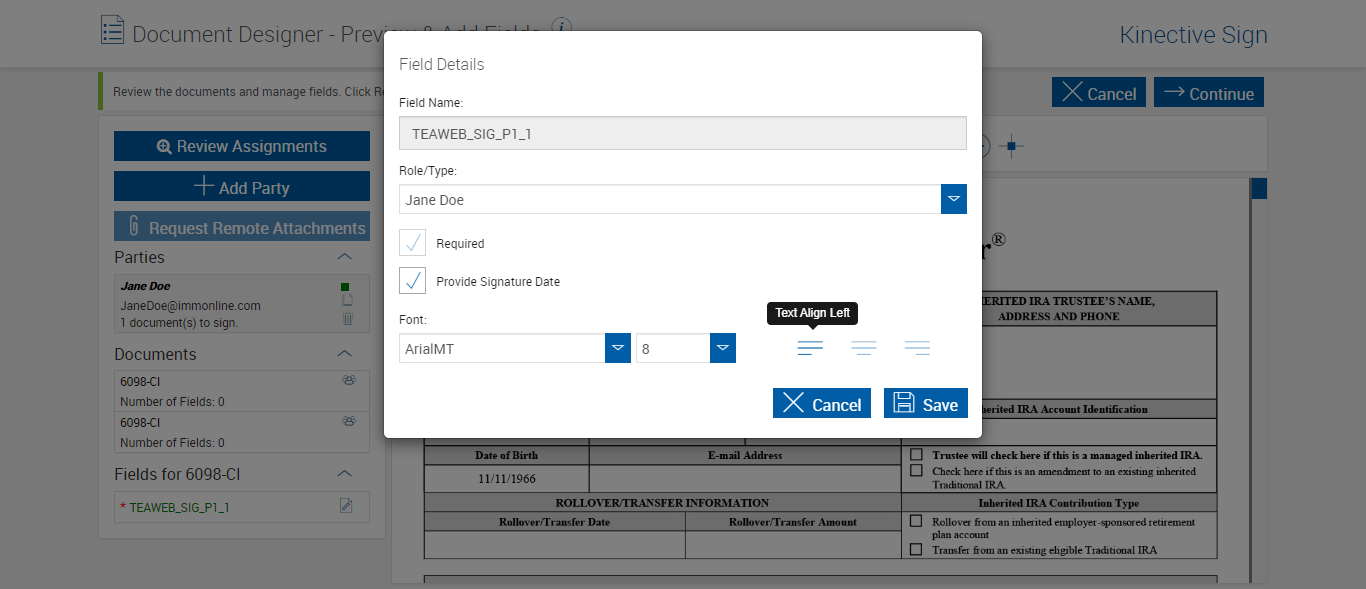Image resolution: width=1366 pixels, height=589 pixels.
Task: Open the Role/Type dropdown
Action: pyautogui.click(x=954, y=199)
